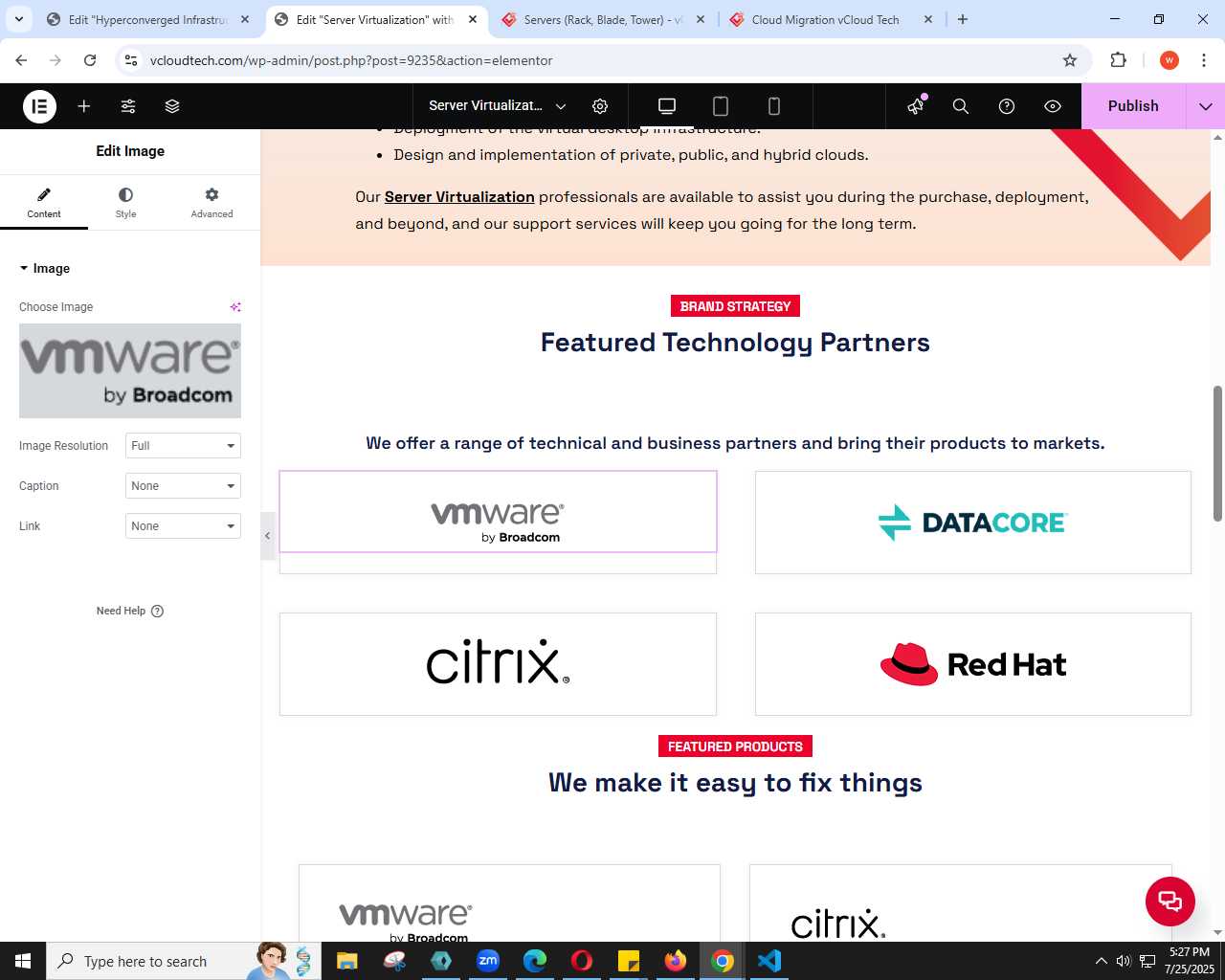Open the volume control in tray

[1124, 961]
